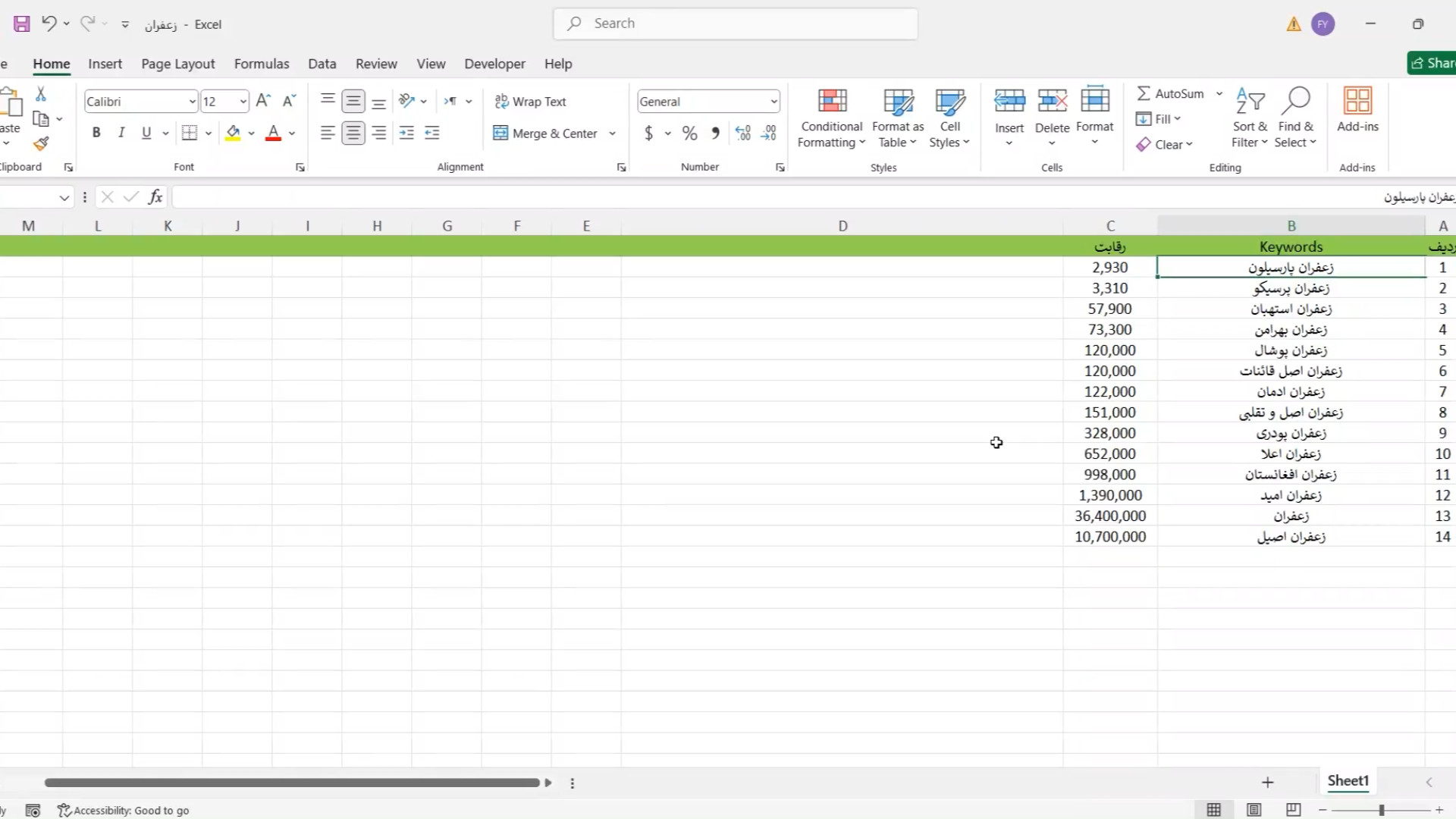Screen dimensions: 1456x819
Task: Open the Merge & Center dropdown arrow
Action: [612, 133]
